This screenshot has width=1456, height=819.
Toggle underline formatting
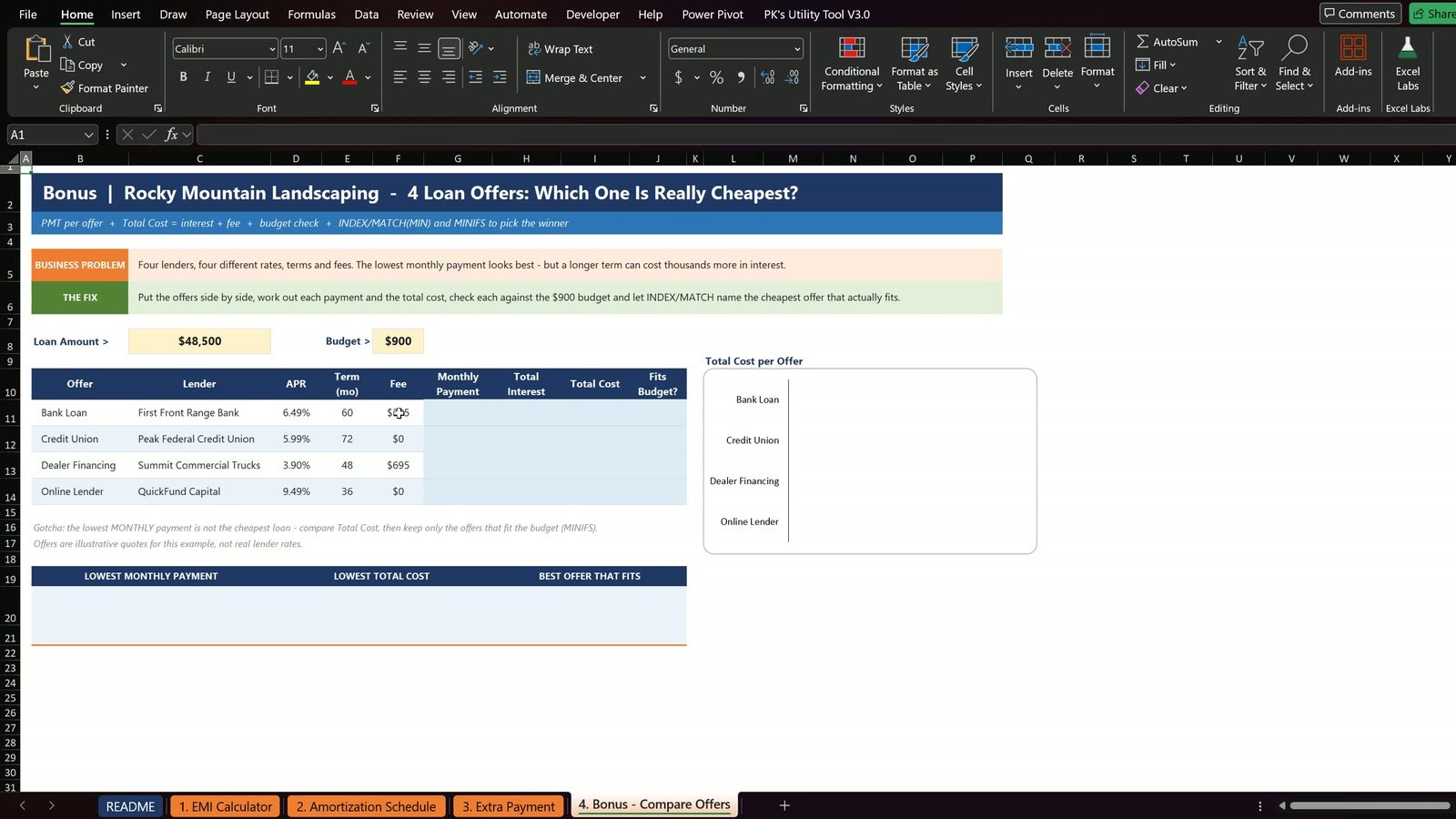(231, 77)
